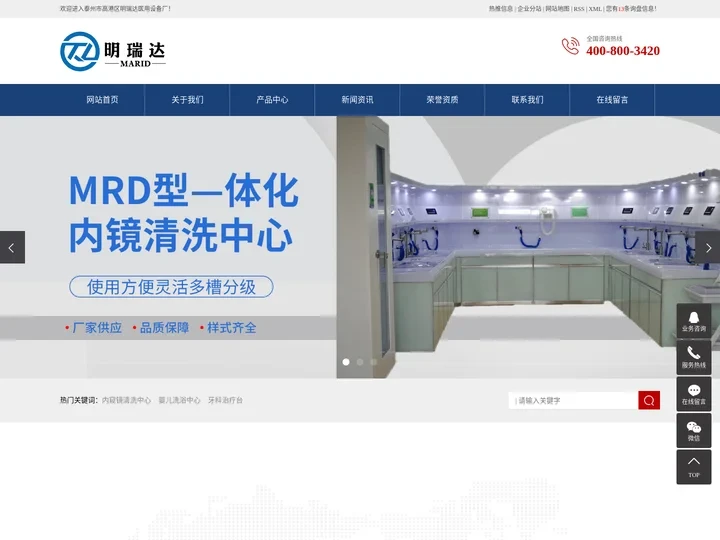Image resolution: width=720 pixels, height=540 pixels.
Task: Click hot keyword 内窥镜清洗中心
Action: 126,400
